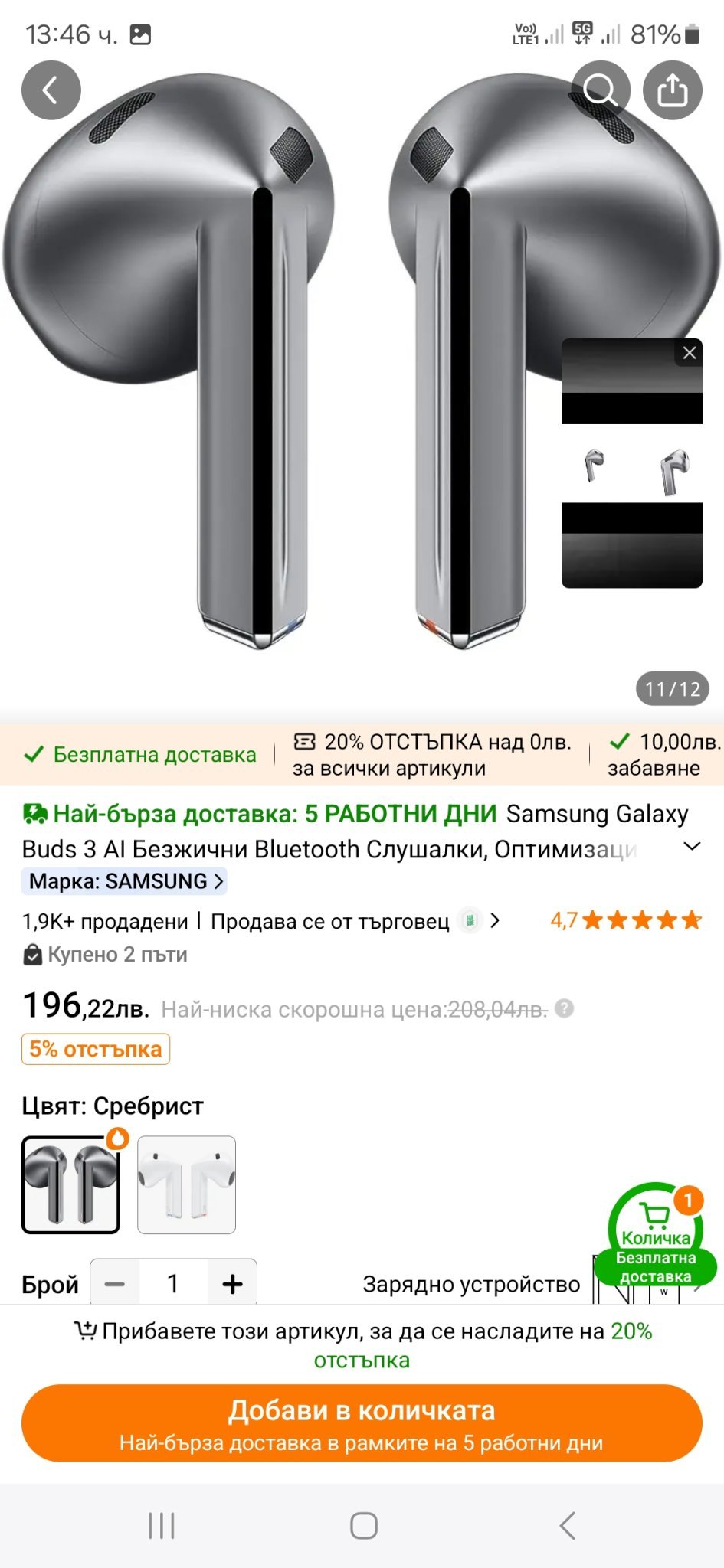
Task: Tap the Android back navigation arrow
Action: [567, 1525]
